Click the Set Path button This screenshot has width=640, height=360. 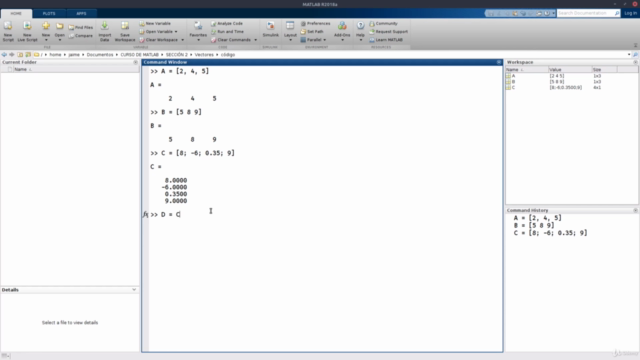(312, 31)
